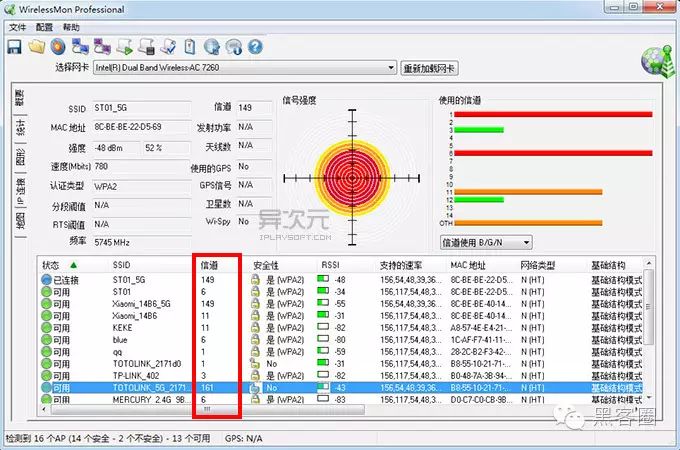Click the RSSI signal bar for Xiaomi_14B6
The height and width of the screenshot is (450, 680).
(323, 315)
